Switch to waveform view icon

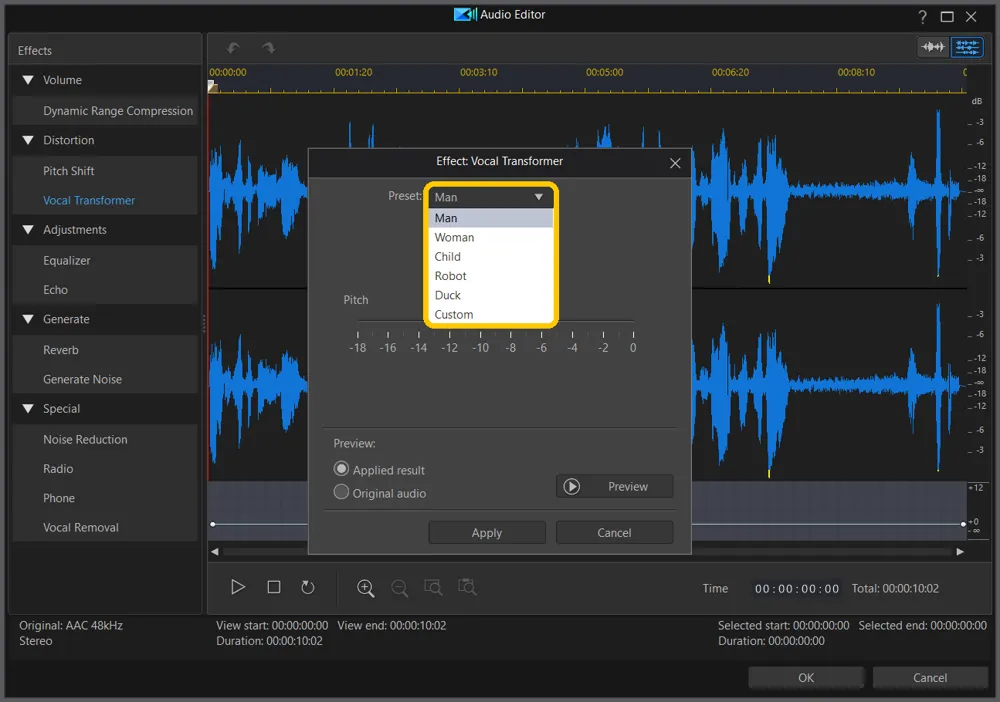(x=932, y=47)
